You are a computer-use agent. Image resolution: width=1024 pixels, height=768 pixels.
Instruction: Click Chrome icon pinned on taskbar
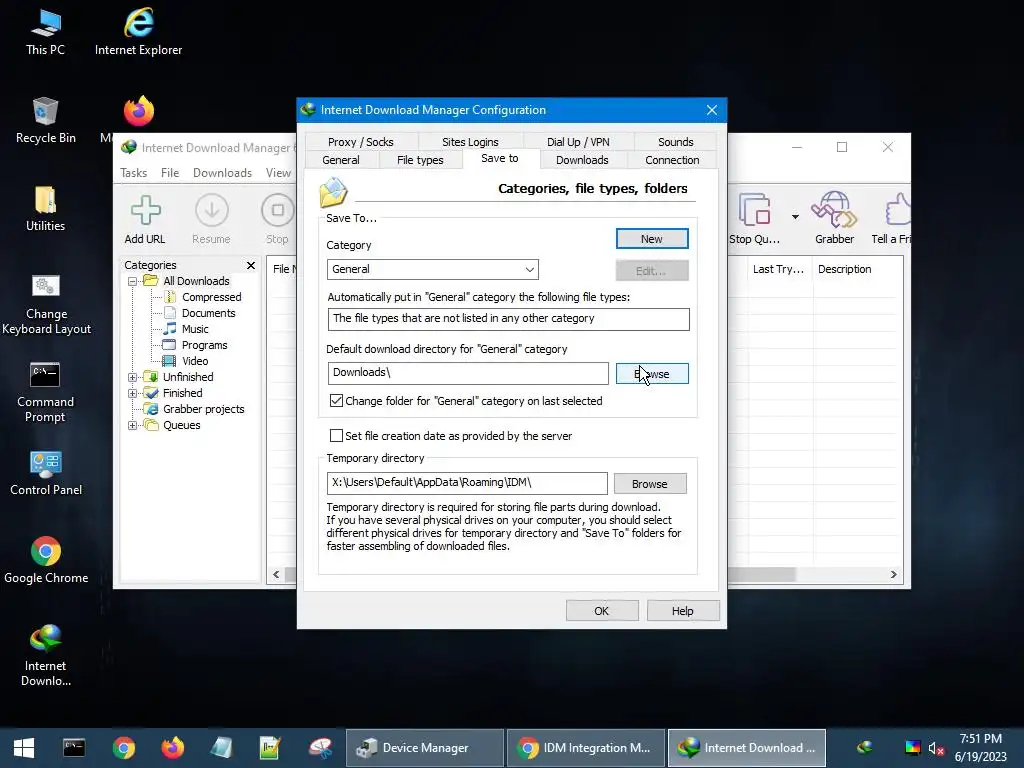(123, 748)
